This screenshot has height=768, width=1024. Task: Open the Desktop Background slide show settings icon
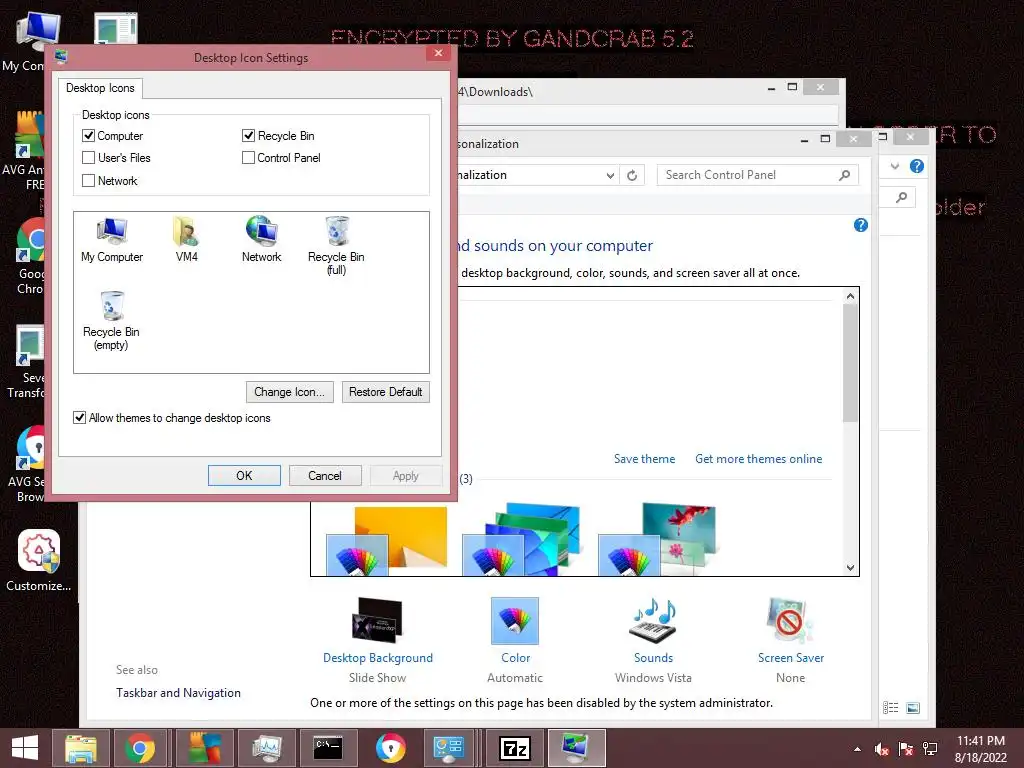pos(377,620)
